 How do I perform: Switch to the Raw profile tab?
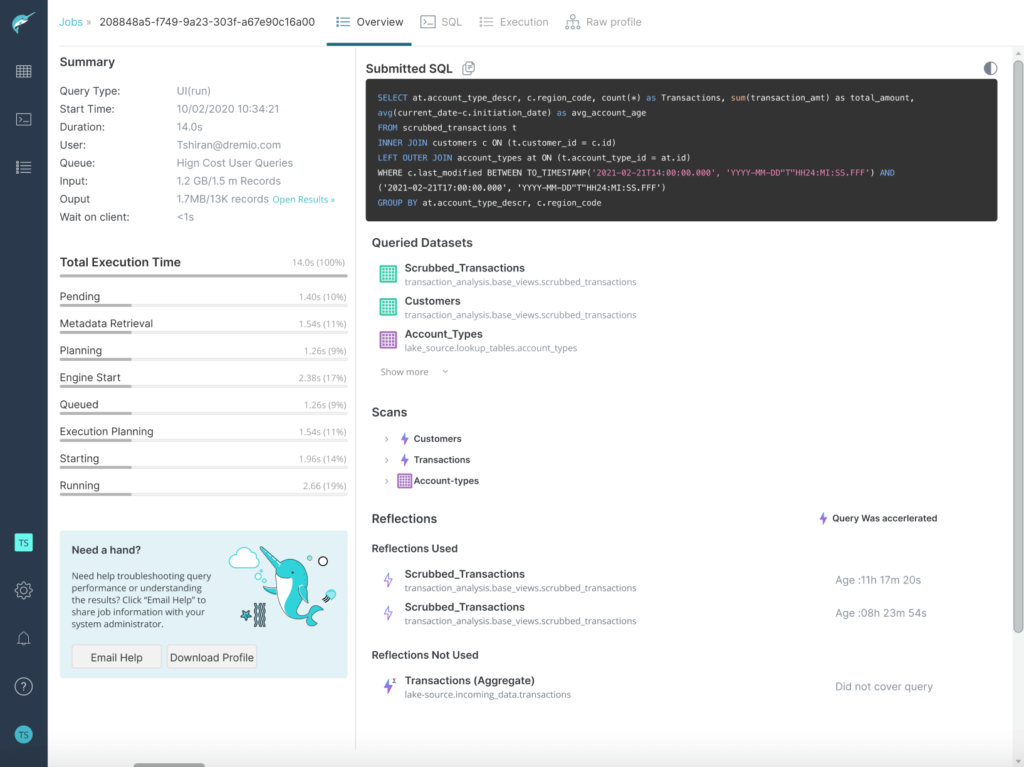(x=603, y=22)
